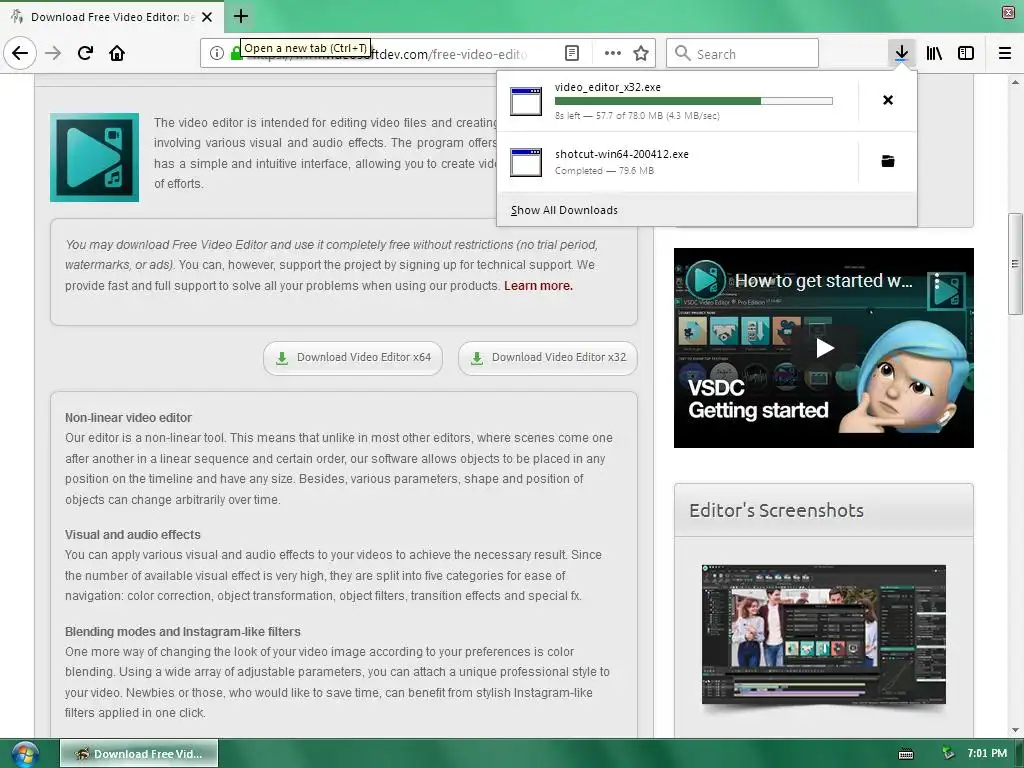The height and width of the screenshot is (768, 1024).
Task: Play the VSDC Getting started video
Action: [x=824, y=348]
